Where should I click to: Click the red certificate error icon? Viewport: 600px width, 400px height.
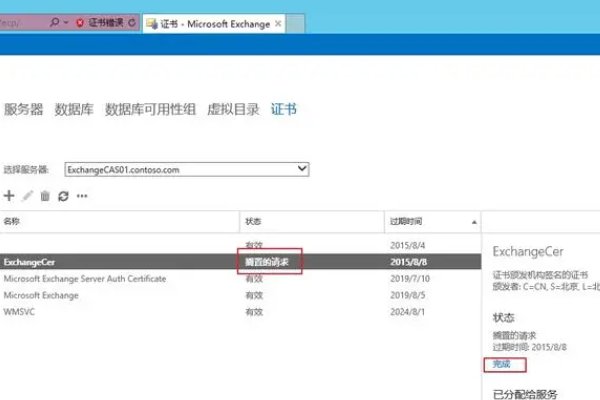(x=80, y=23)
